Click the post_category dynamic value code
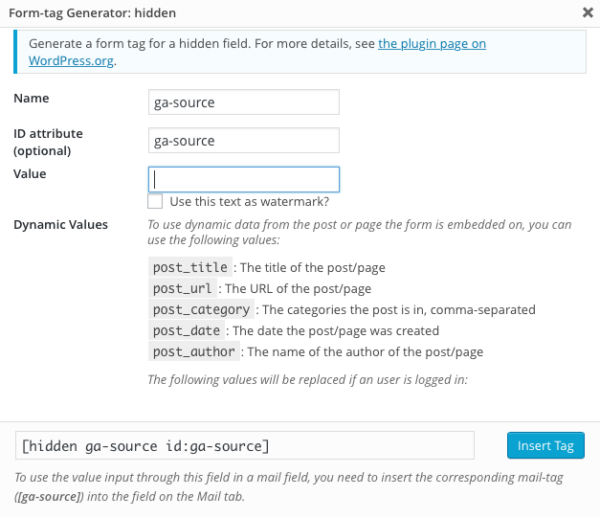 (201, 309)
